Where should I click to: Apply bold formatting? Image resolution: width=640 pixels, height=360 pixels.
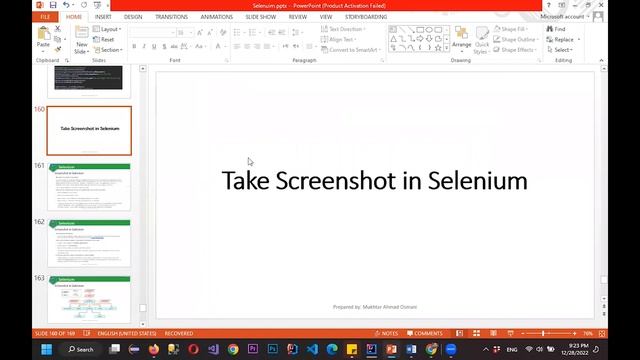[x=134, y=47]
